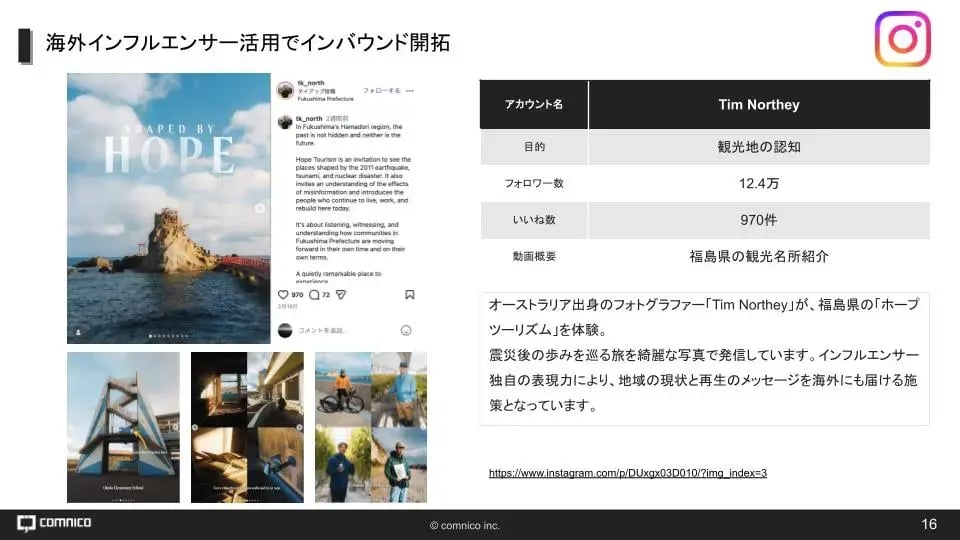960x540 pixels.
Task: Click the 観光地の認知 cell
Action: point(759,147)
